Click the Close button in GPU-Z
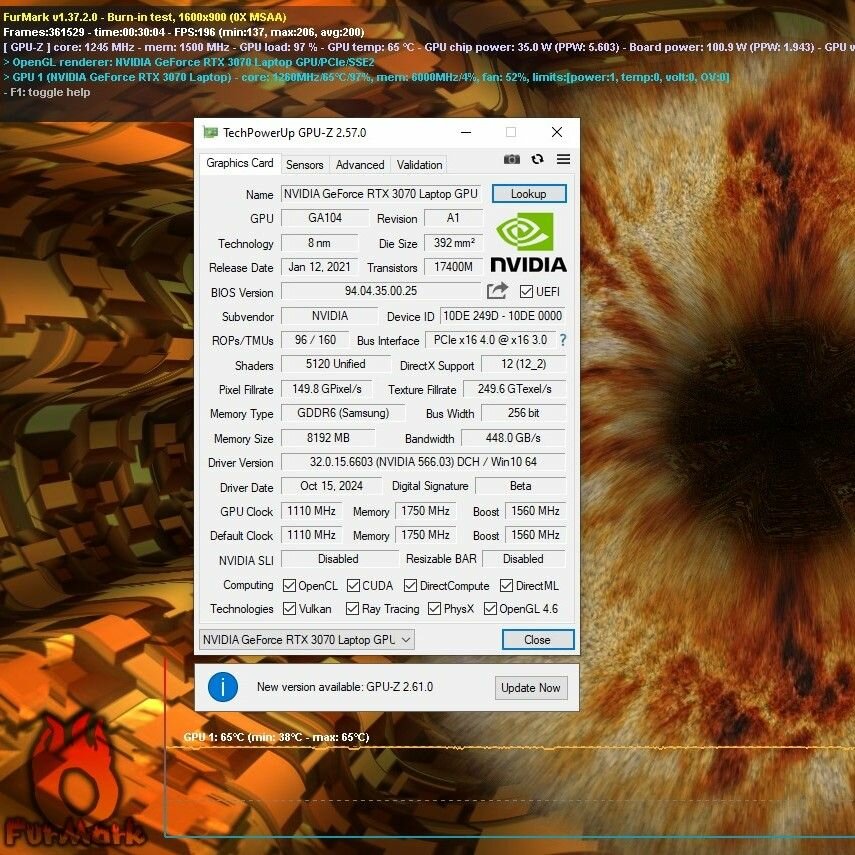Screen dimensions: 855x855 [538, 640]
